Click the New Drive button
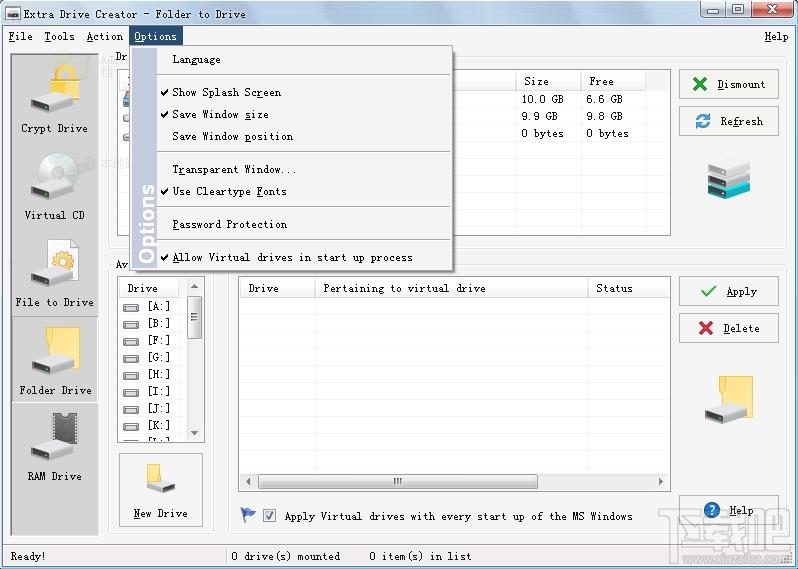The width and height of the screenshot is (798, 569). pos(161,490)
